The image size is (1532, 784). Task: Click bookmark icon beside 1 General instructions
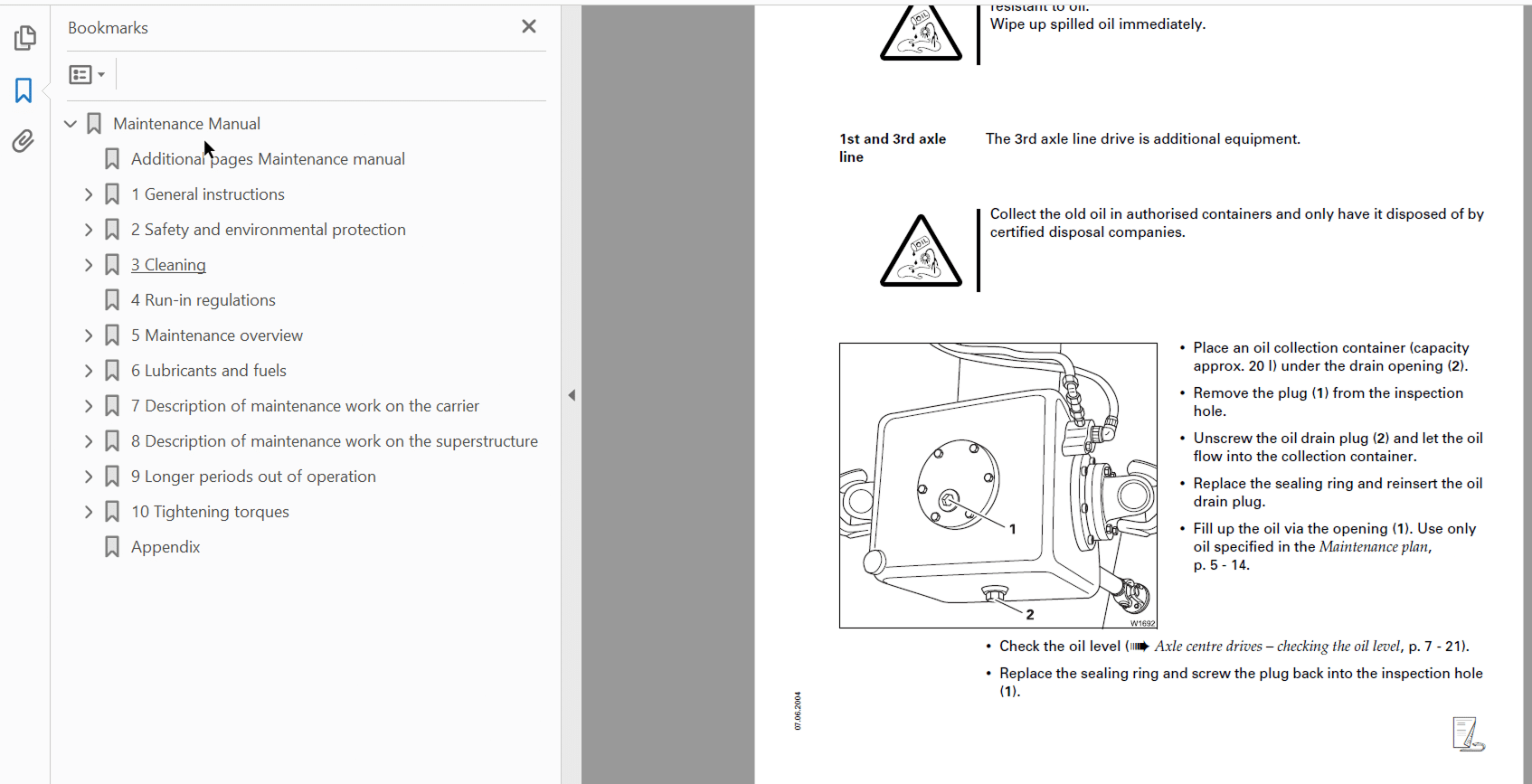[112, 194]
